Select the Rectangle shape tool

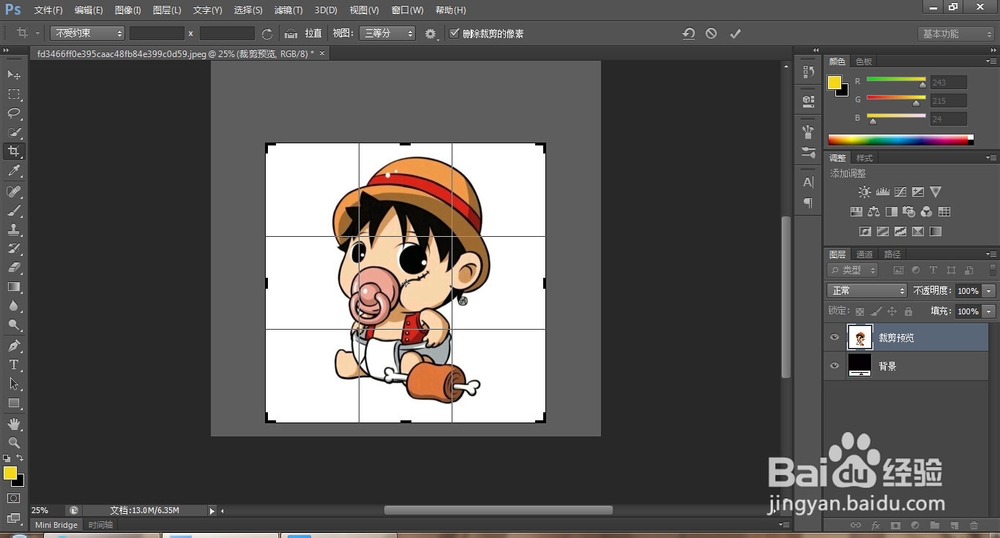(x=13, y=404)
